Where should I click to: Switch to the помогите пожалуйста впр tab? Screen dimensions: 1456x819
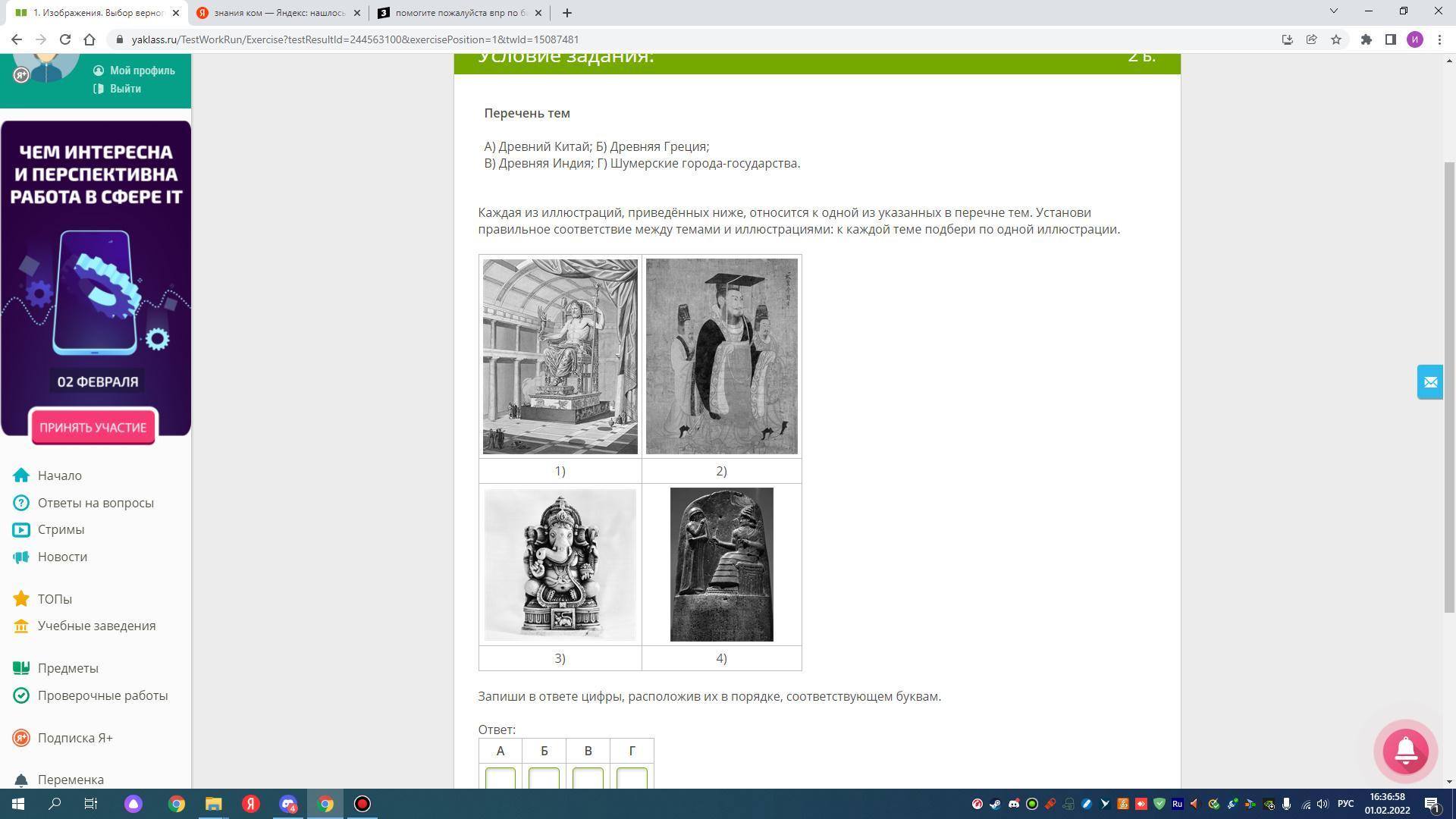click(x=459, y=13)
